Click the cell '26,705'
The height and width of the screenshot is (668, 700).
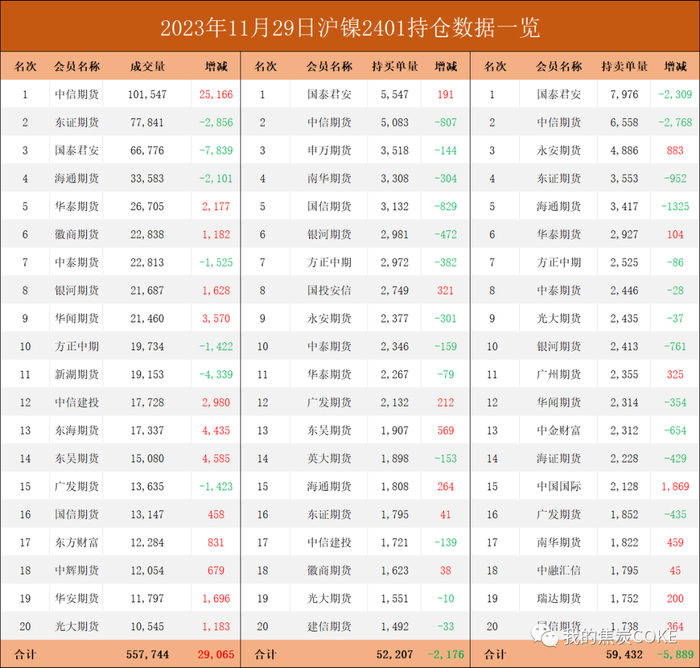tap(147, 207)
